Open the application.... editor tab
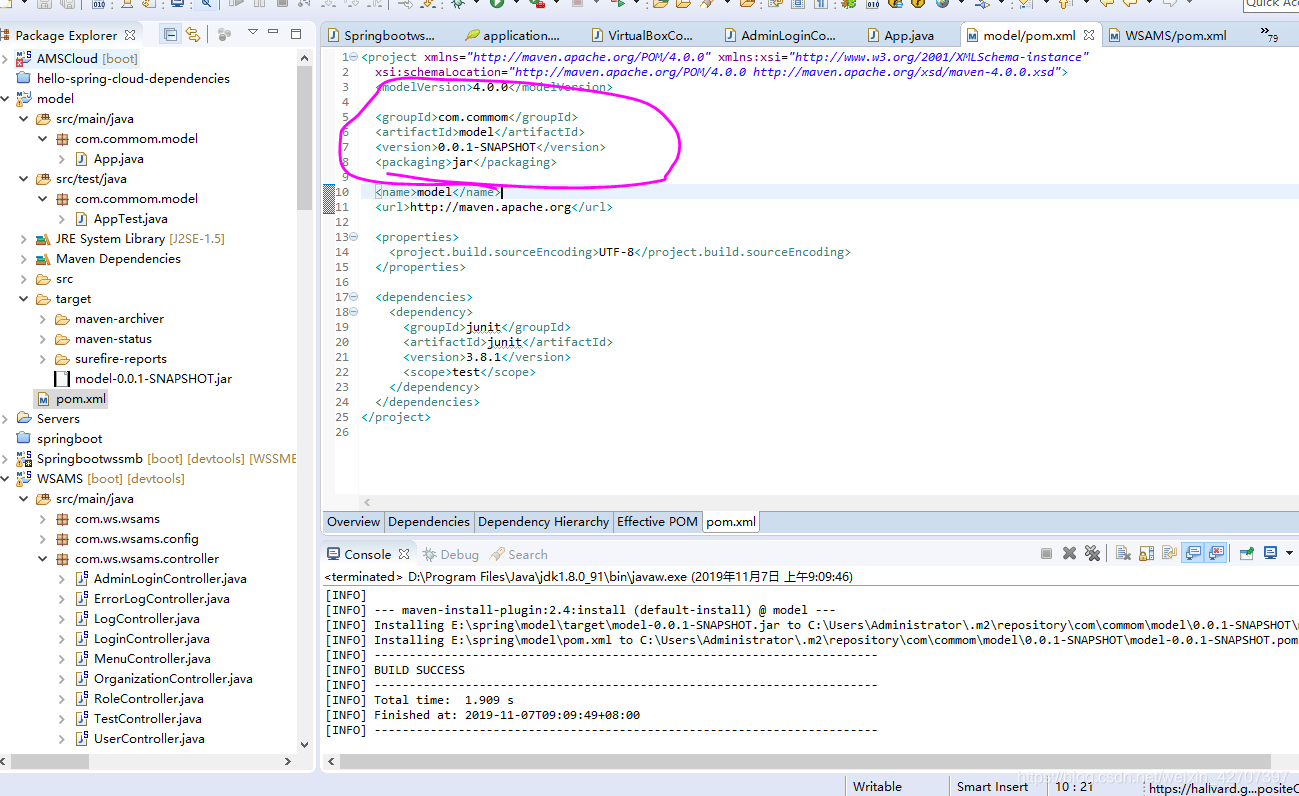Screen dimensions: 1299x796 pyautogui.click(x=514, y=35)
